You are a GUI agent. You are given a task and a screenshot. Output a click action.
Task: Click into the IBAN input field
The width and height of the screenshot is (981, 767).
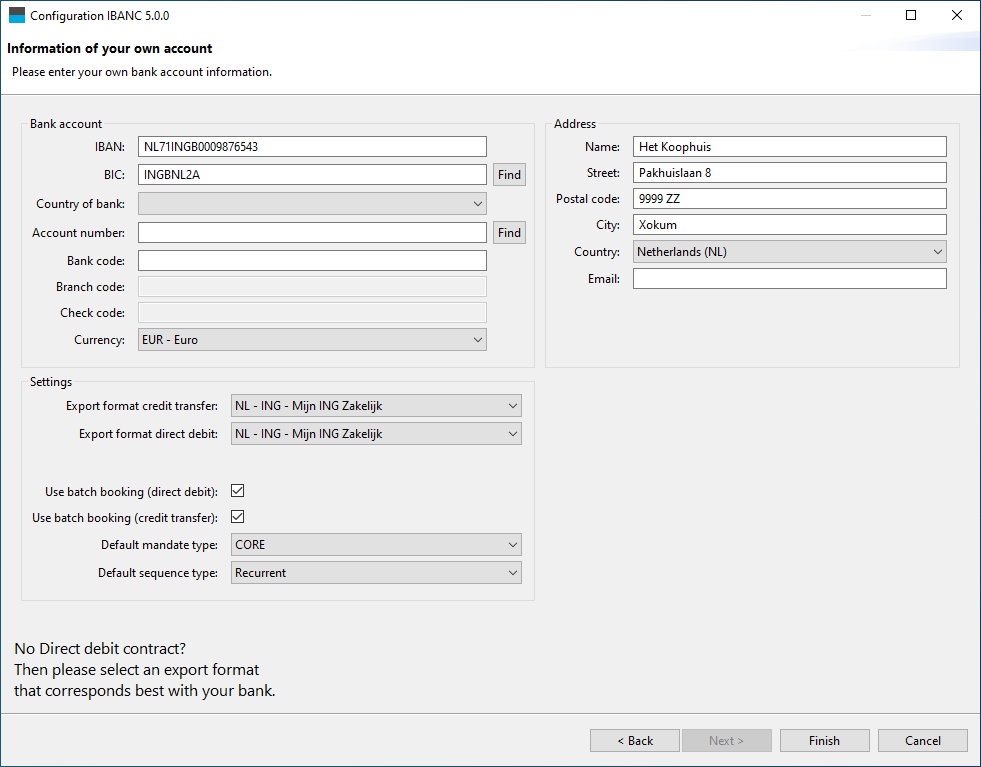[x=312, y=147]
